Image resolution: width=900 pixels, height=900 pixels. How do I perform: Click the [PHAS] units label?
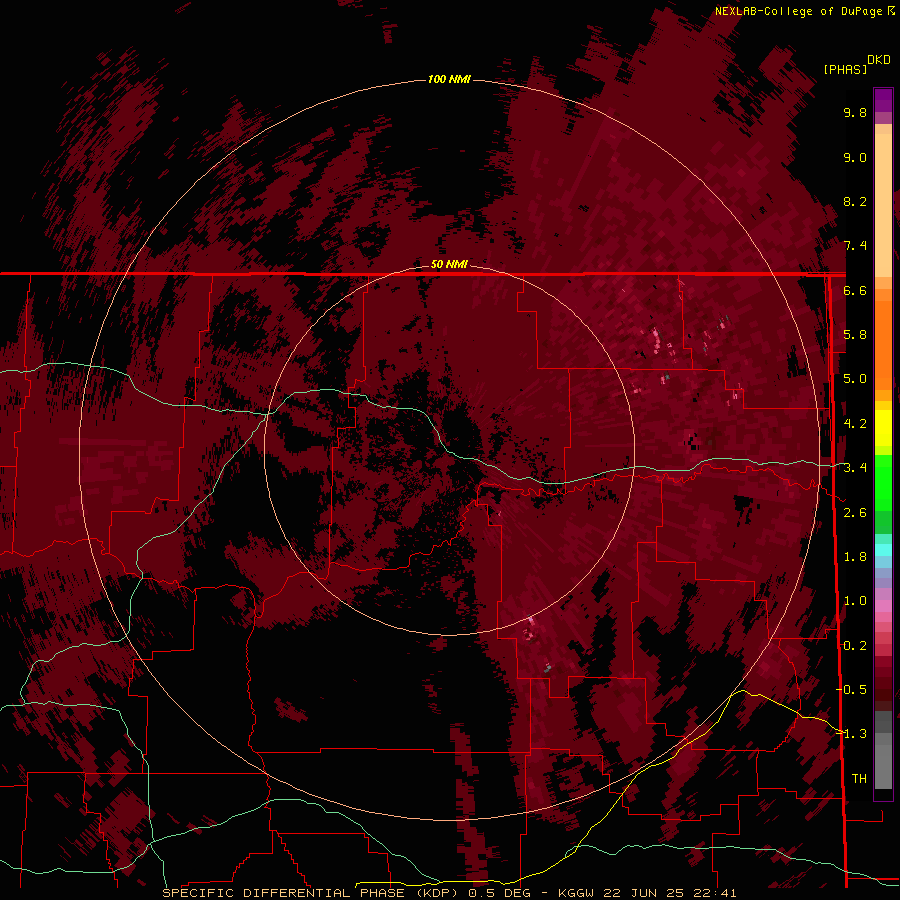click(845, 69)
